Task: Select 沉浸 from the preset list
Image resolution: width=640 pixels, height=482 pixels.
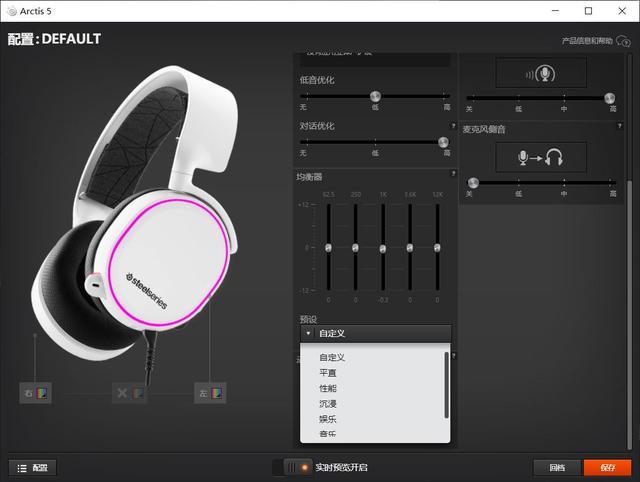Action: point(328,404)
